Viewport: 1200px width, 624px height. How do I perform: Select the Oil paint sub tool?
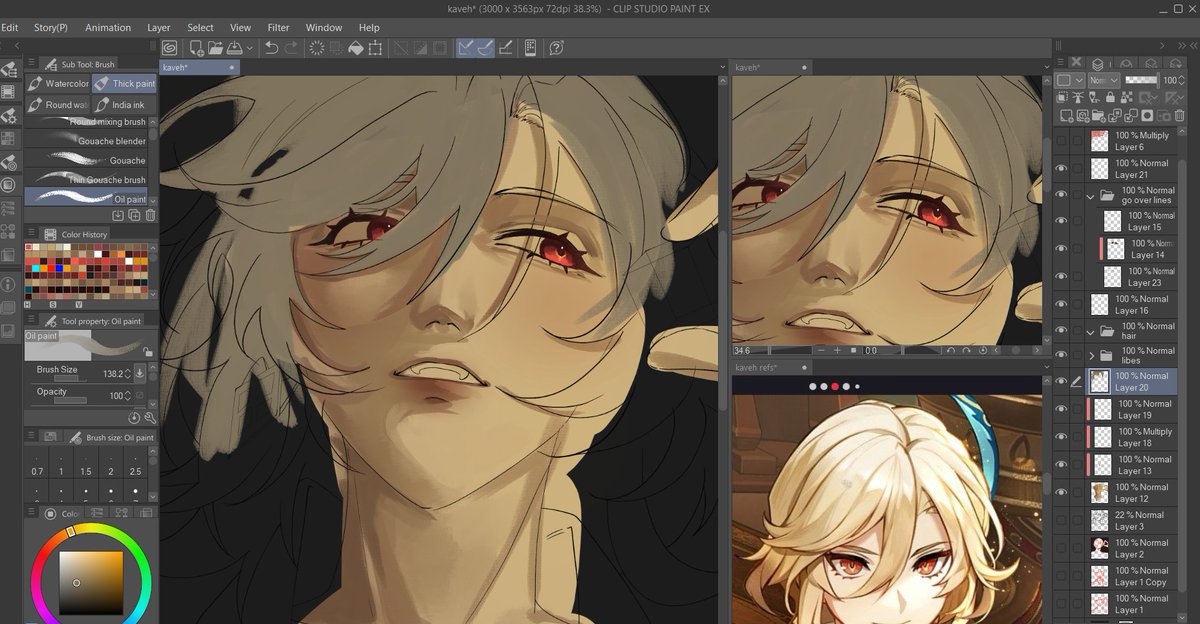coord(85,198)
